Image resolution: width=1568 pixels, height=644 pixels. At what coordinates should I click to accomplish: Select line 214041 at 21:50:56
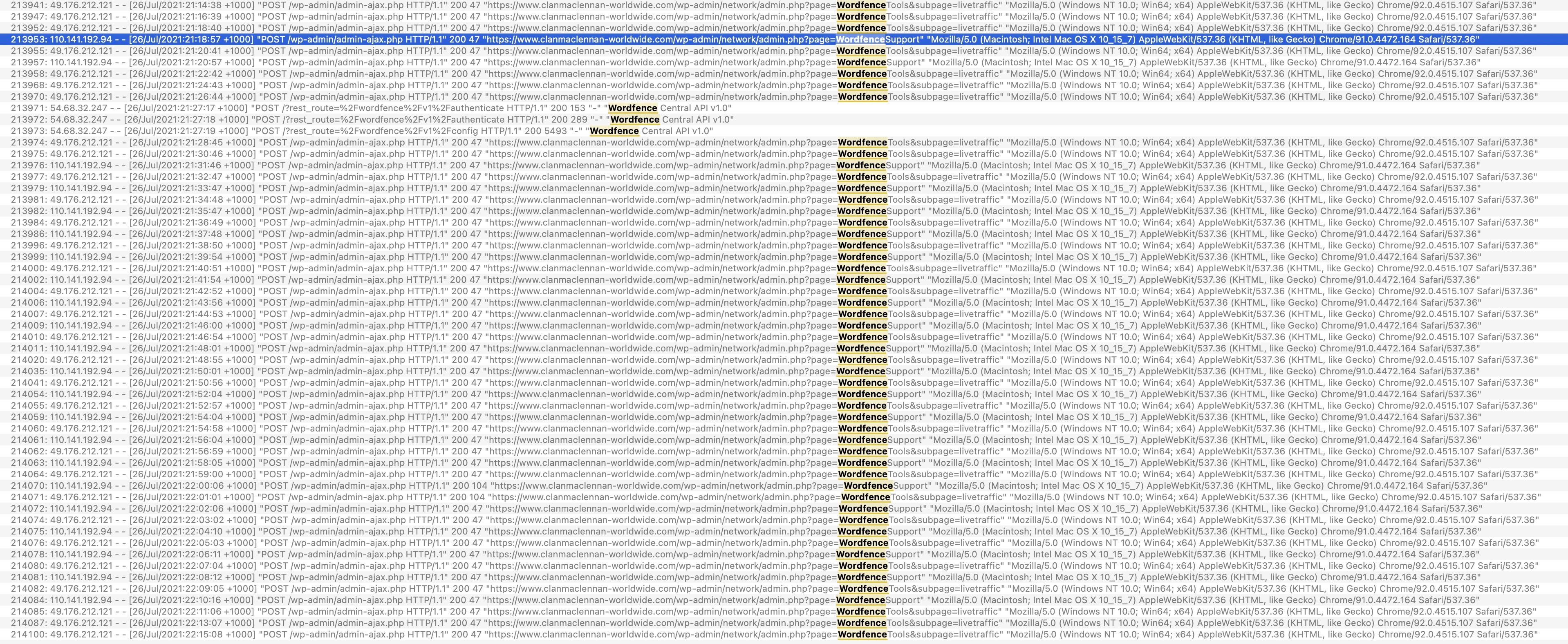pos(784,382)
